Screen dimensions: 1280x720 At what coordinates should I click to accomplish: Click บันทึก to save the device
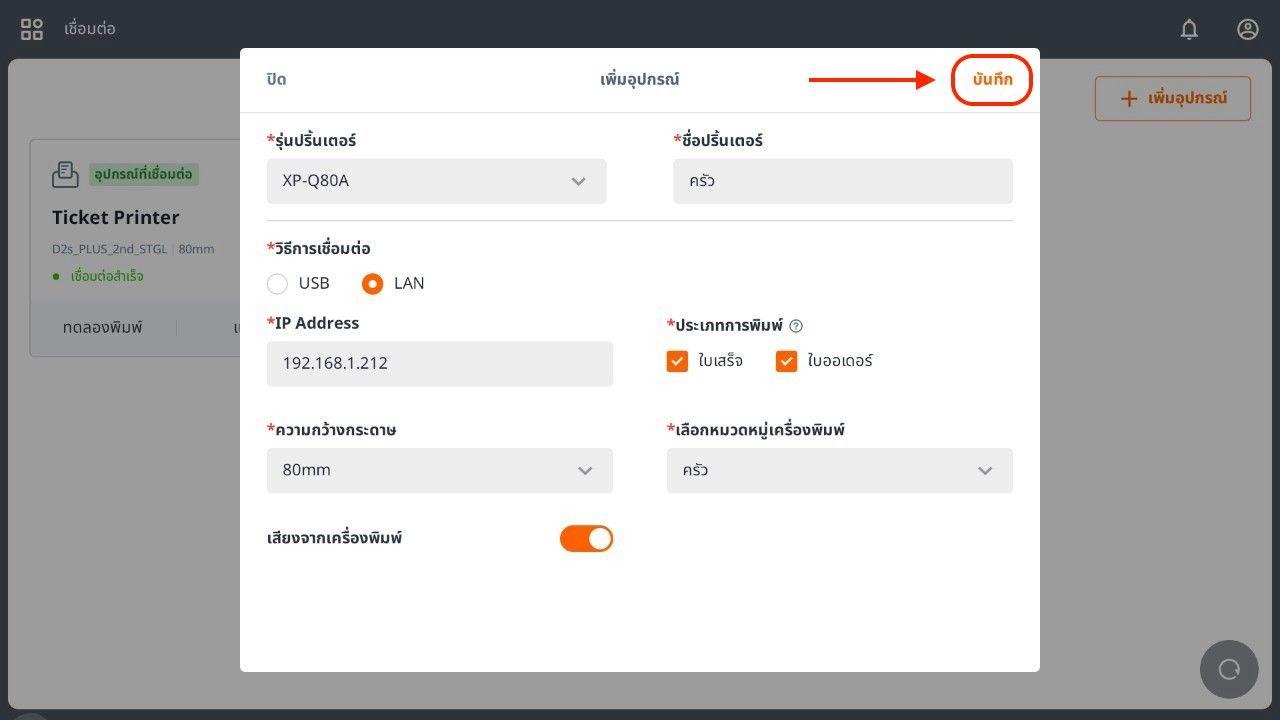991,80
